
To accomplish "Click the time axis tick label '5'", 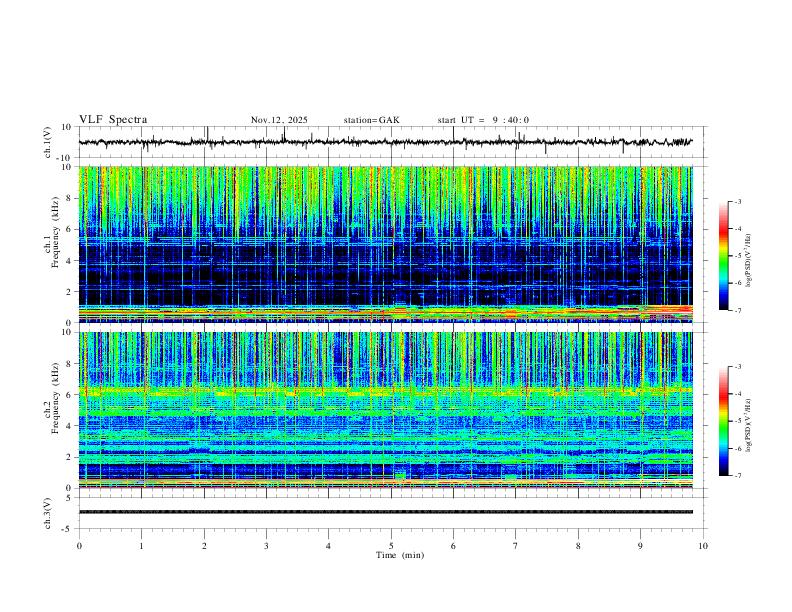I will (x=391, y=546).
